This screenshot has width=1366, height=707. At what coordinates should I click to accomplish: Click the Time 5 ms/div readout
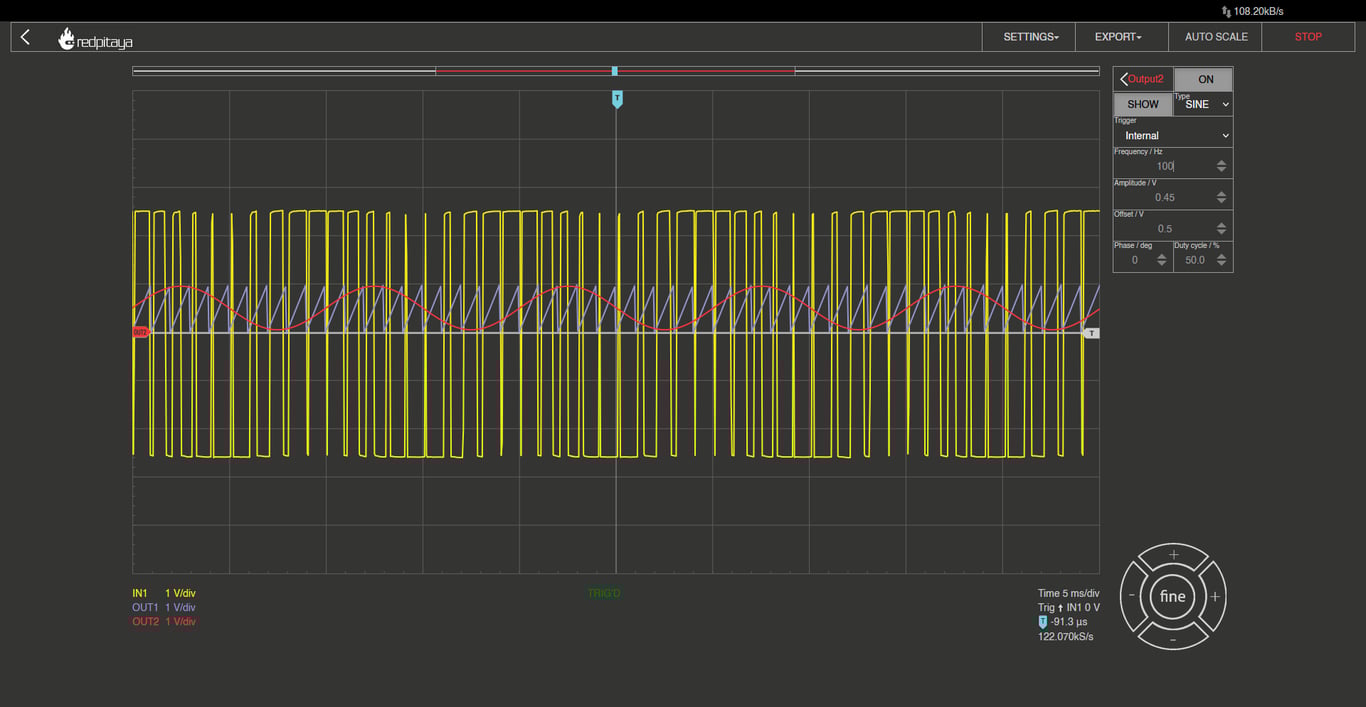pyautogui.click(x=1068, y=593)
